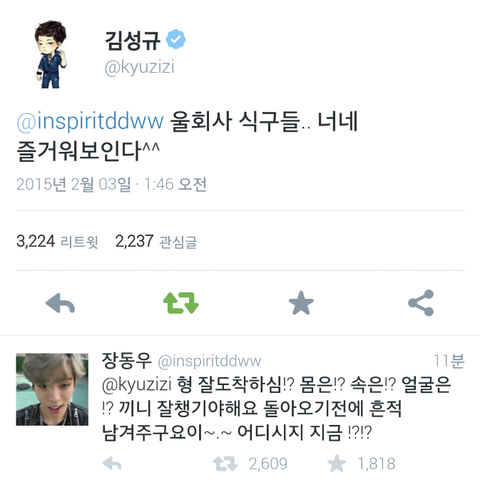Click the 장동우 display name
The image size is (480, 482).
[126, 360]
